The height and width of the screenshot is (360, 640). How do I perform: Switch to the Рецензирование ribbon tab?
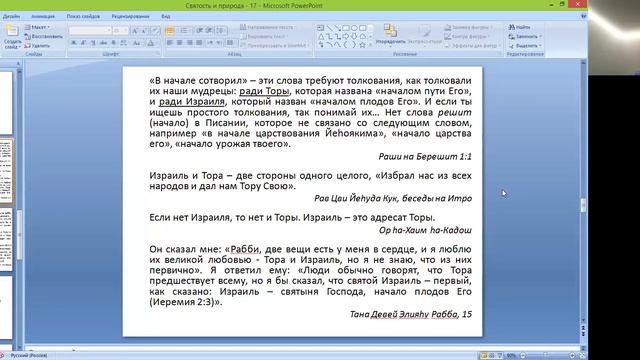click(131, 16)
